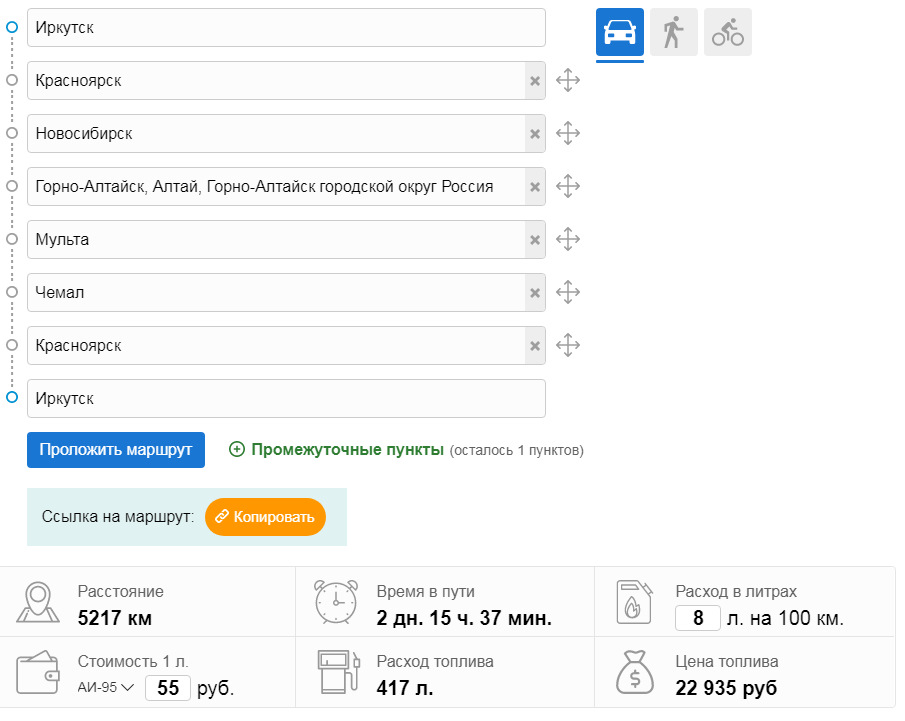Focus the Новосибирск waypoint field

(x=276, y=134)
